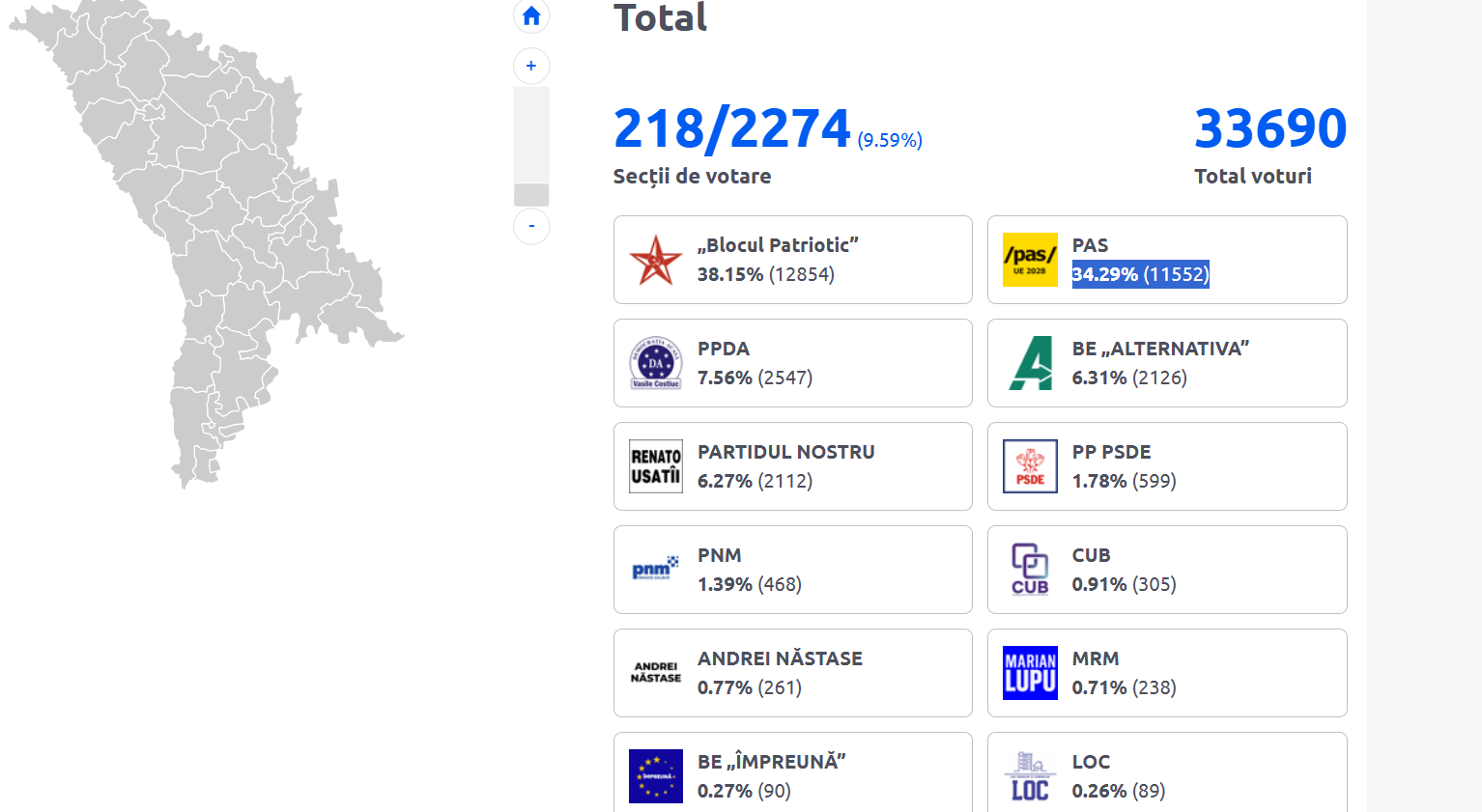This screenshot has height=812, width=1482.
Task: Click the green ALTERNATIVA logo
Action: 1030,364
